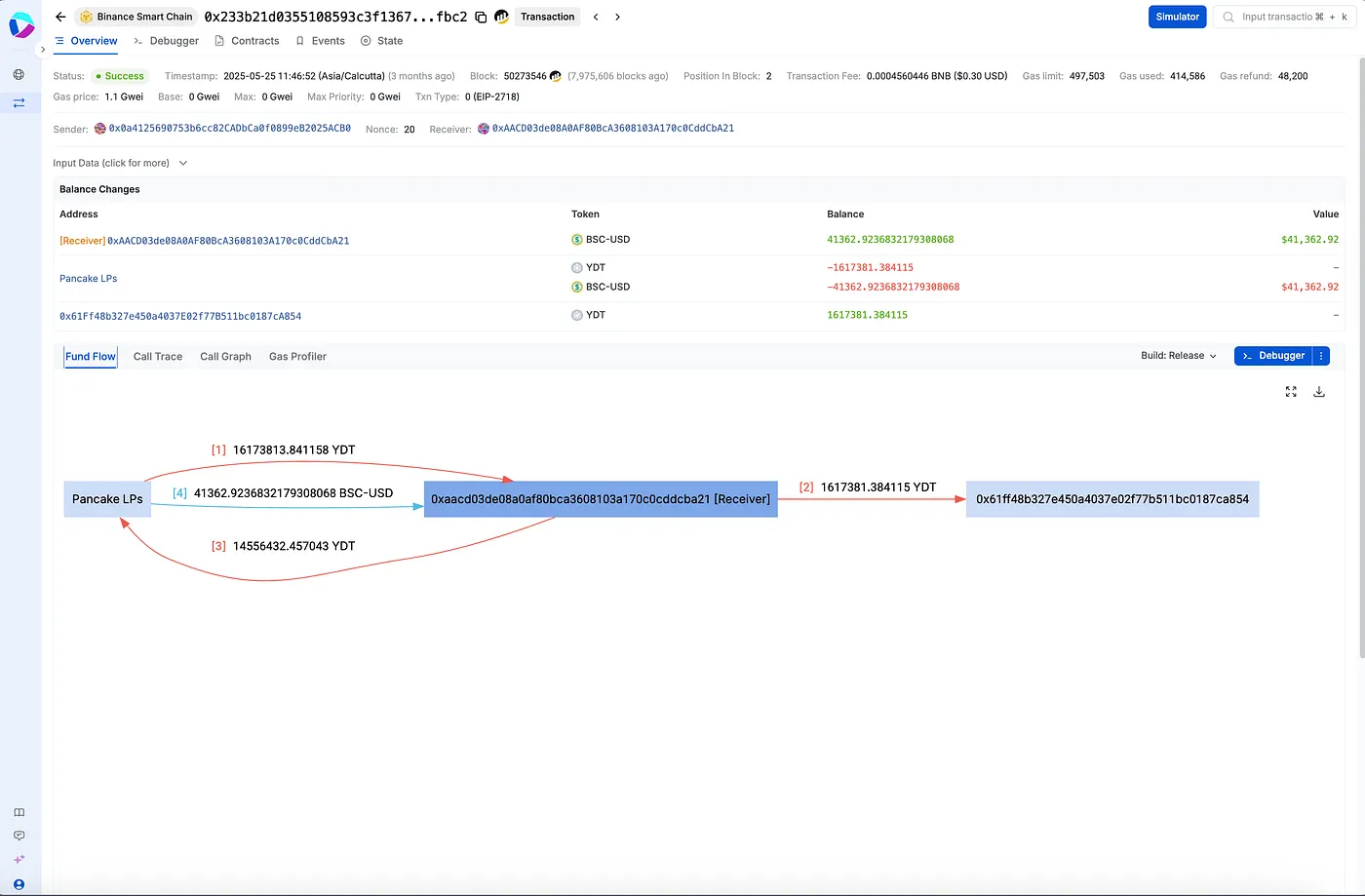The width and height of the screenshot is (1365, 896).
Task: Open the book documentation icon
Action: tap(19, 812)
